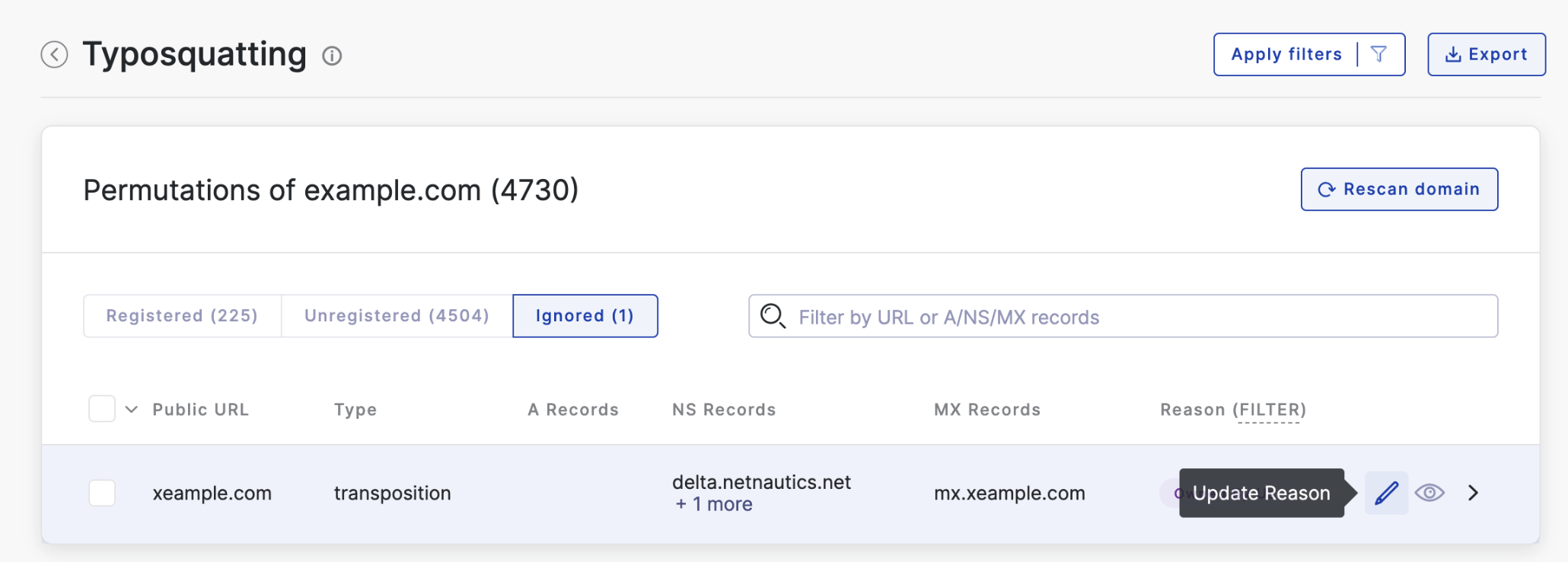Screen dimensions: 1568x562
Task: Open the Typosquatting info icon
Action: pyautogui.click(x=332, y=56)
